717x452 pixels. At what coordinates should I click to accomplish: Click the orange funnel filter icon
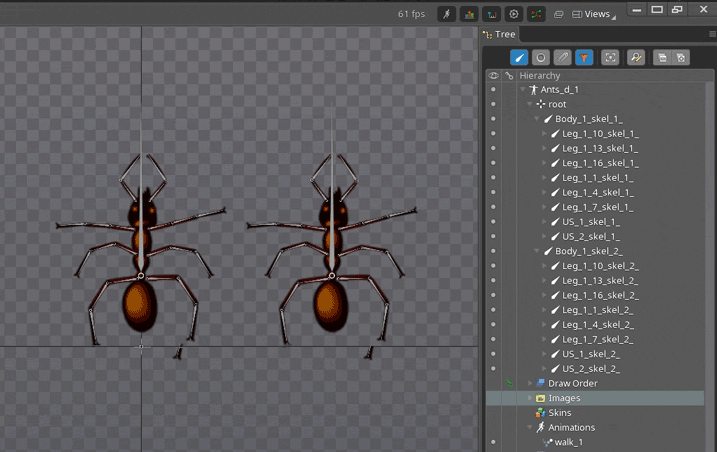[x=584, y=58]
